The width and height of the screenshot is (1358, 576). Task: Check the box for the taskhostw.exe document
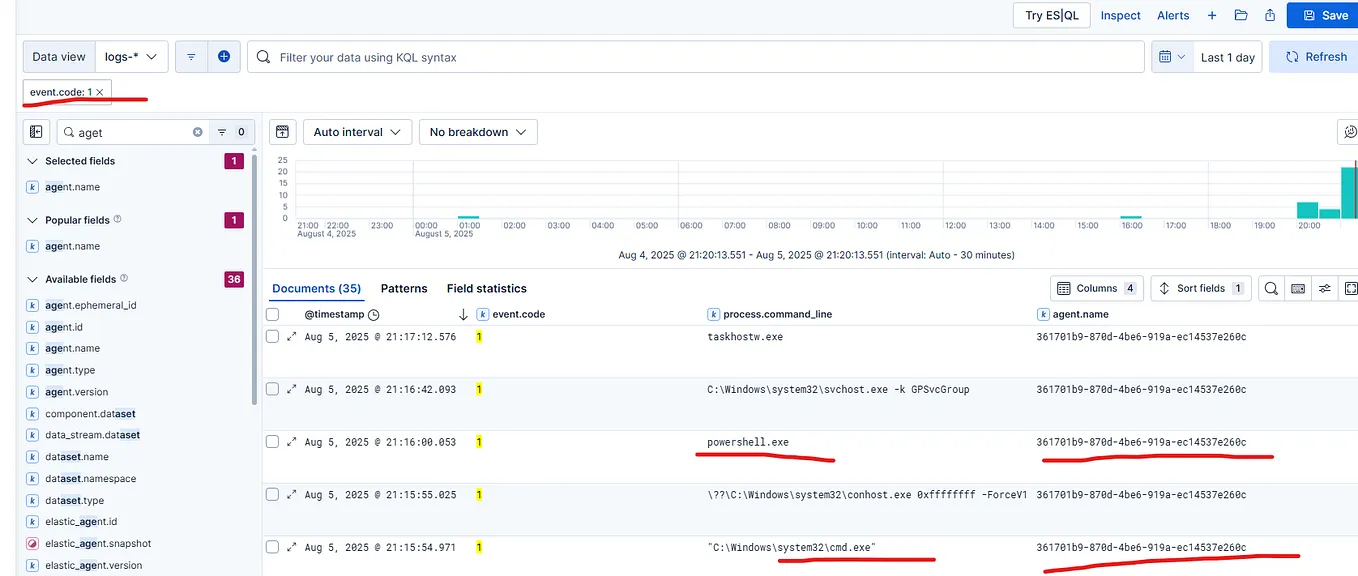(x=272, y=336)
